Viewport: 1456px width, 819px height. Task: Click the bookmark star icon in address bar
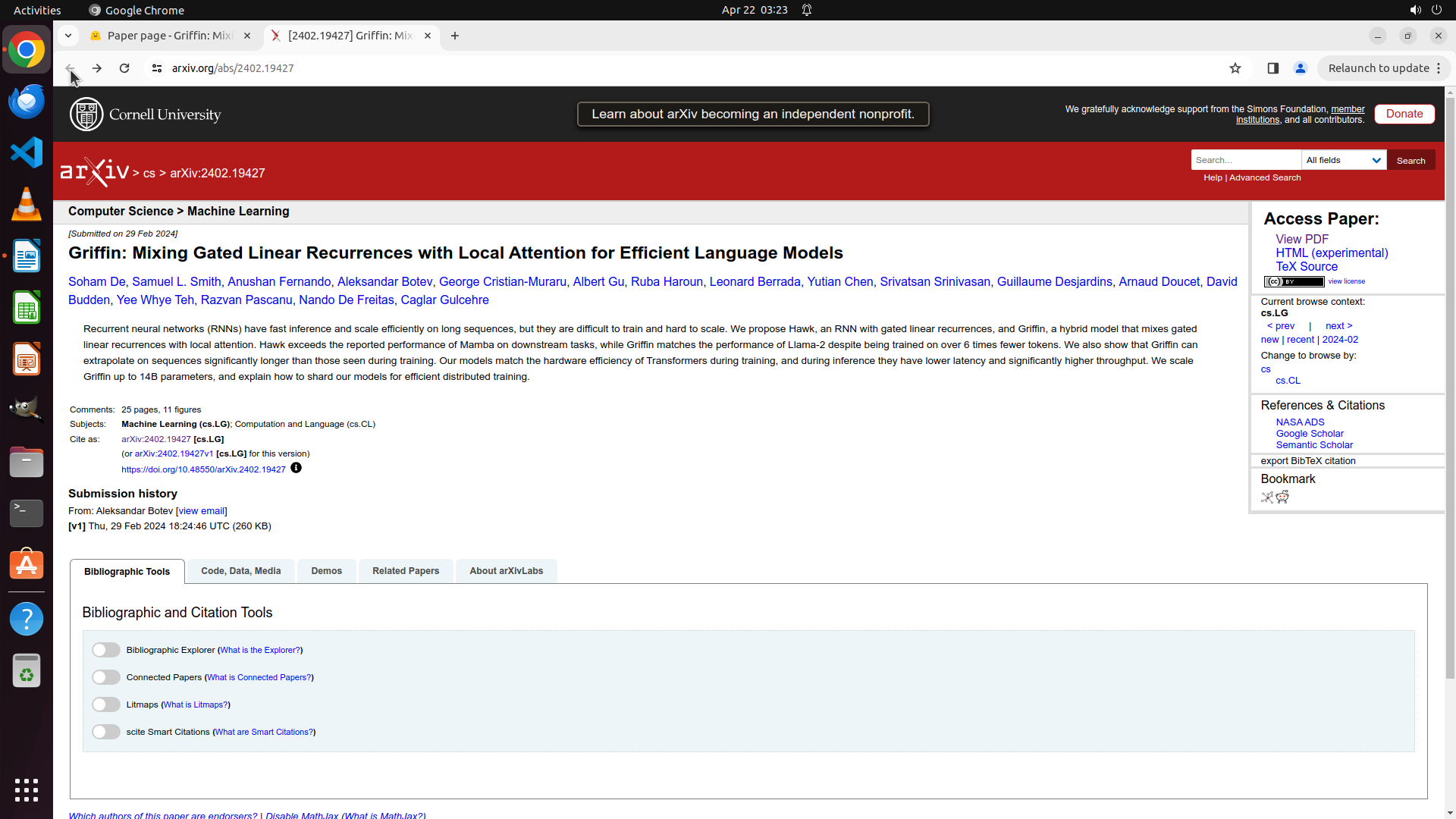tap(1235, 68)
